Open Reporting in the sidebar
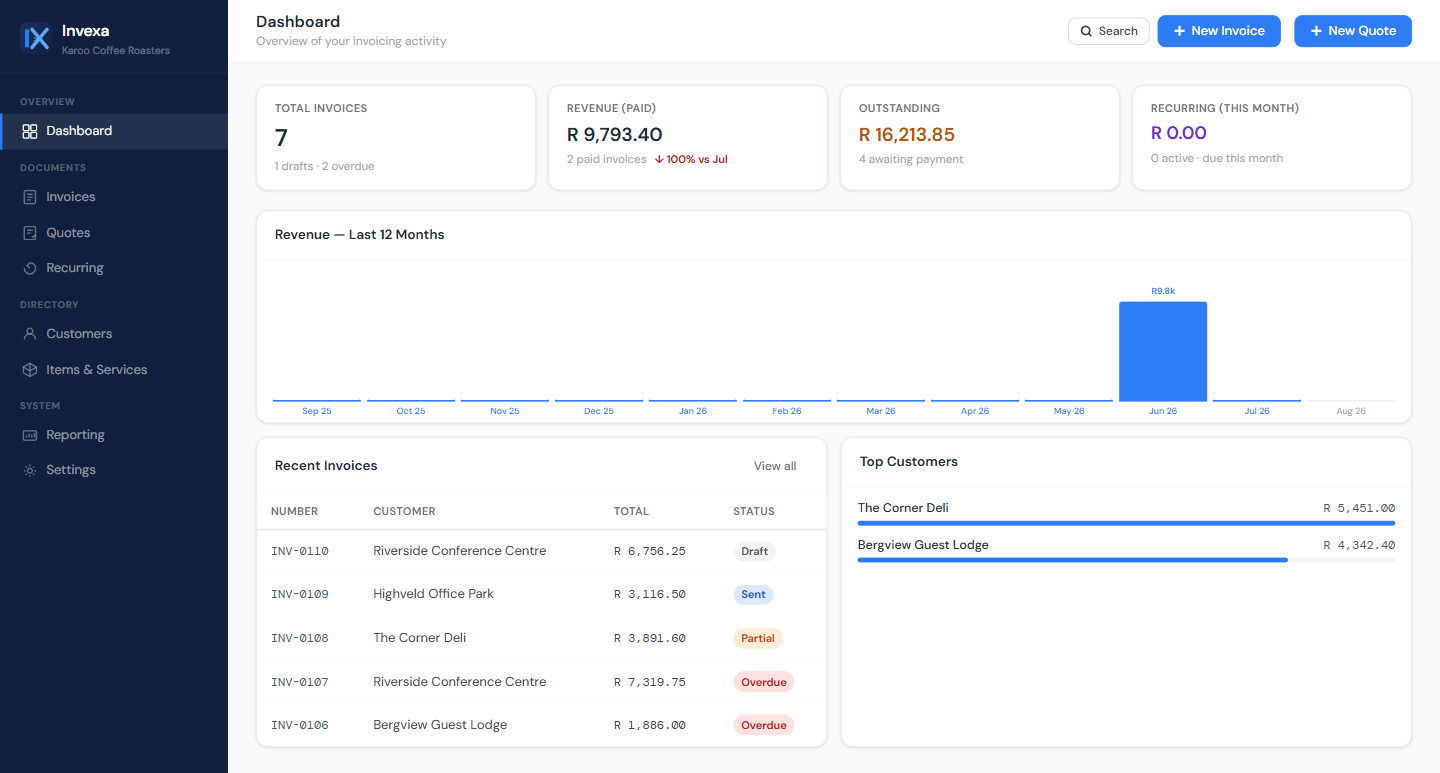 114,435
